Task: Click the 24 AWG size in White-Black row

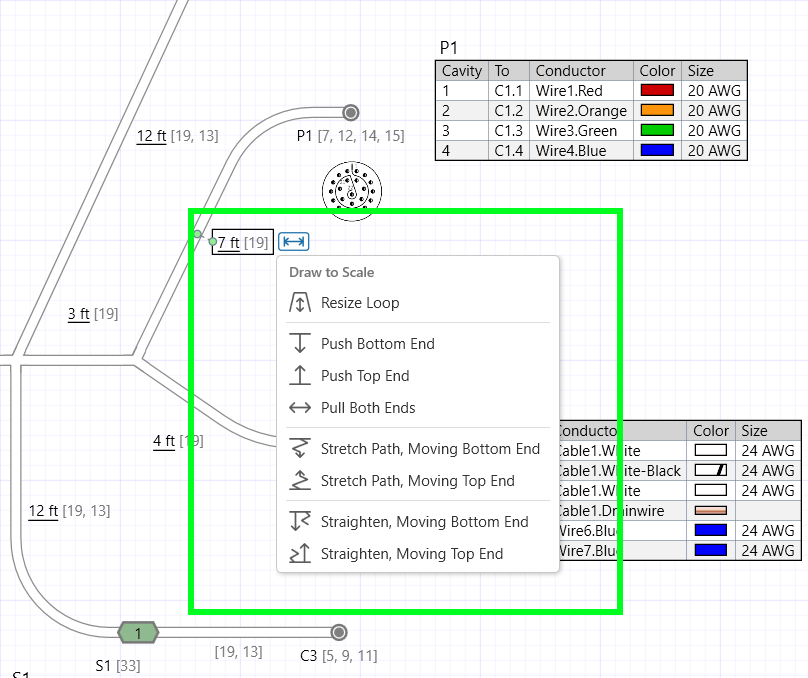Action: tap(768, 470)
